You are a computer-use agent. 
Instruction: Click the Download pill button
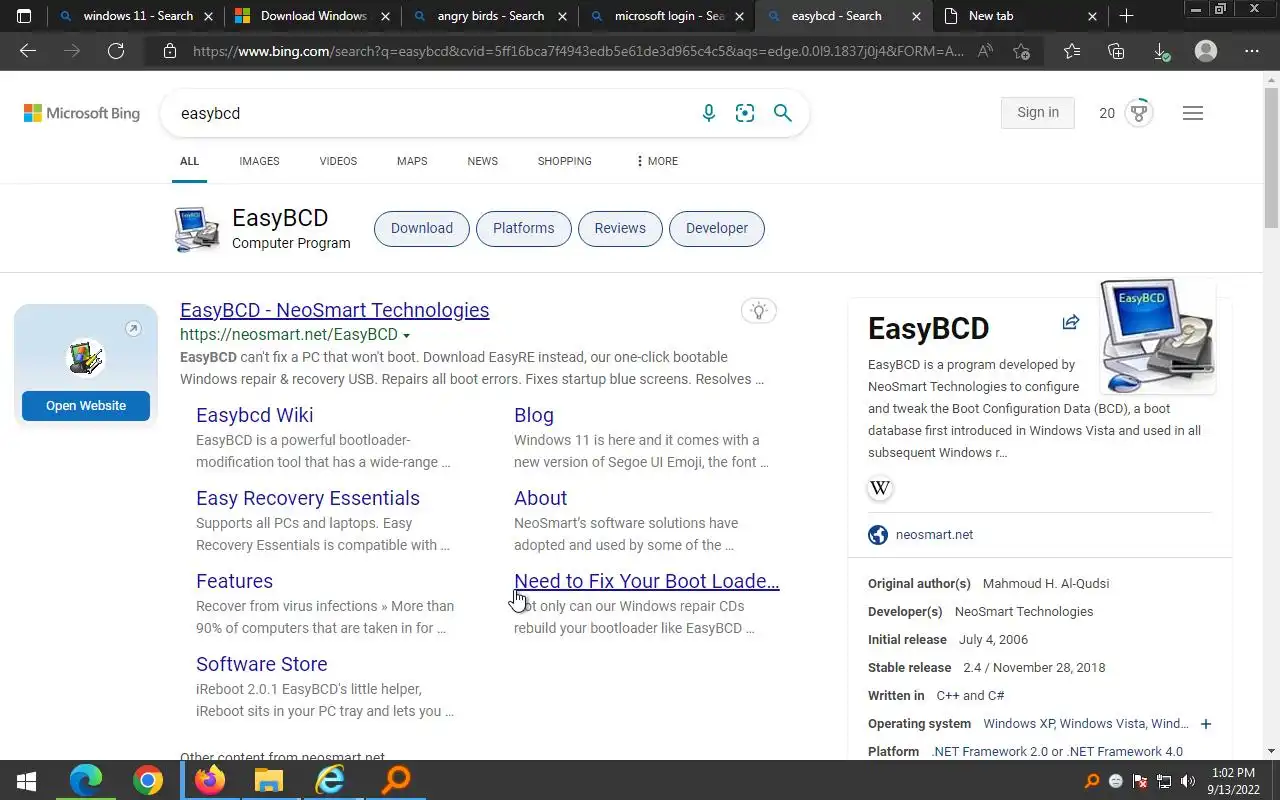coord(421,228)
